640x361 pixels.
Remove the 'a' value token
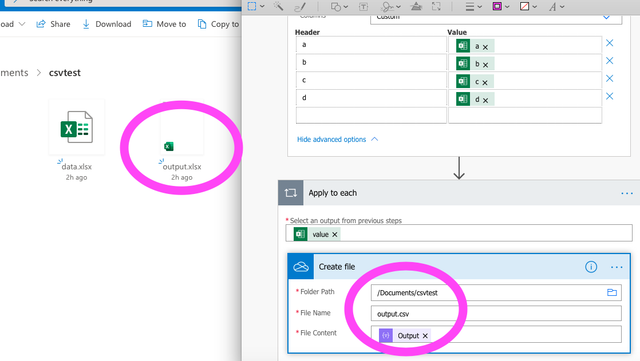point(485,47)
